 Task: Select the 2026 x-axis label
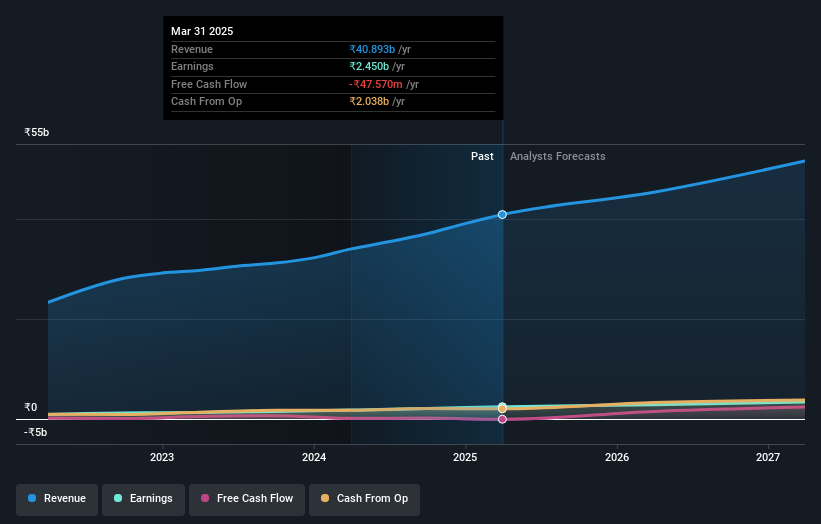pyautogui.click(x=617, y=457)
